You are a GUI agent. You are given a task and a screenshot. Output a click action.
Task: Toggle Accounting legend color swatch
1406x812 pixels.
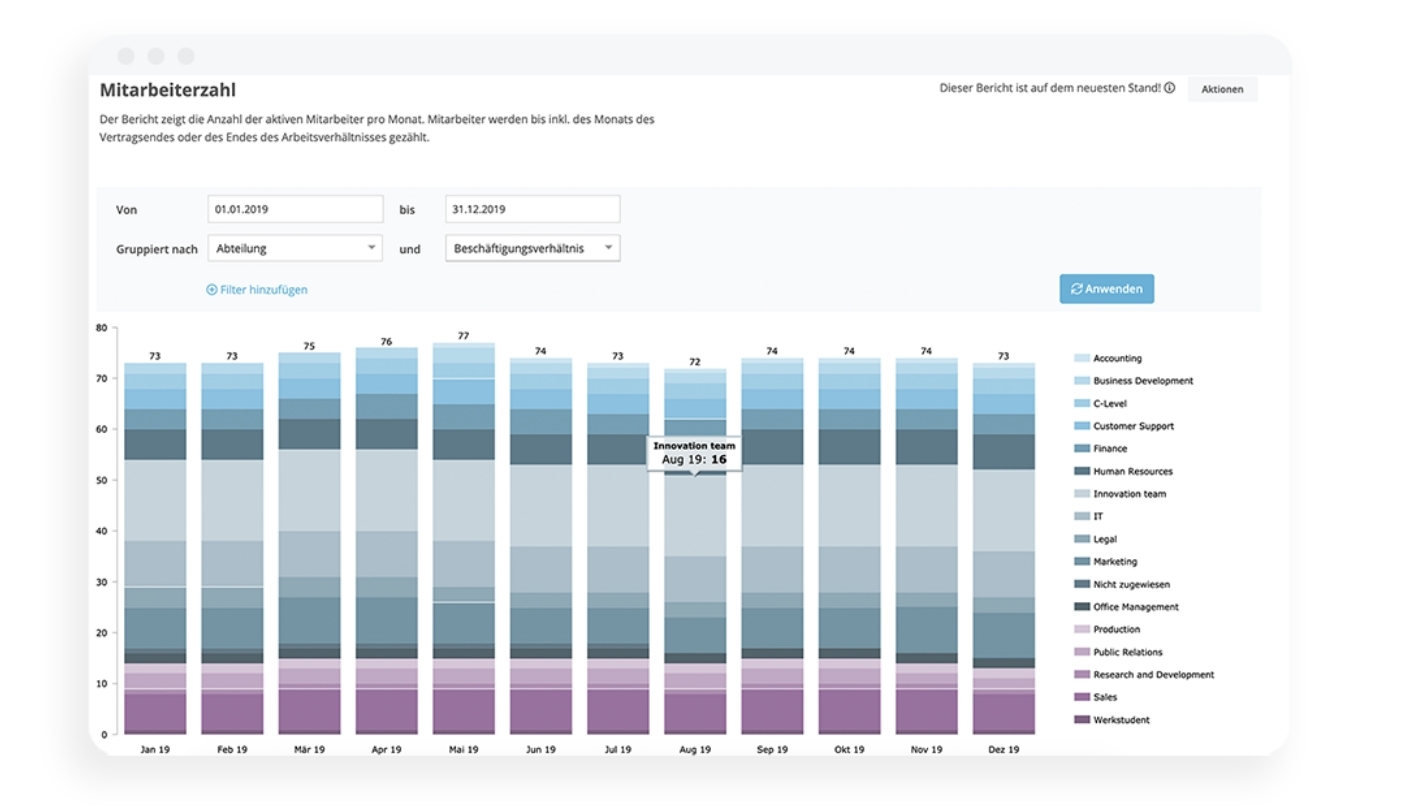[x=1081, y=358]
